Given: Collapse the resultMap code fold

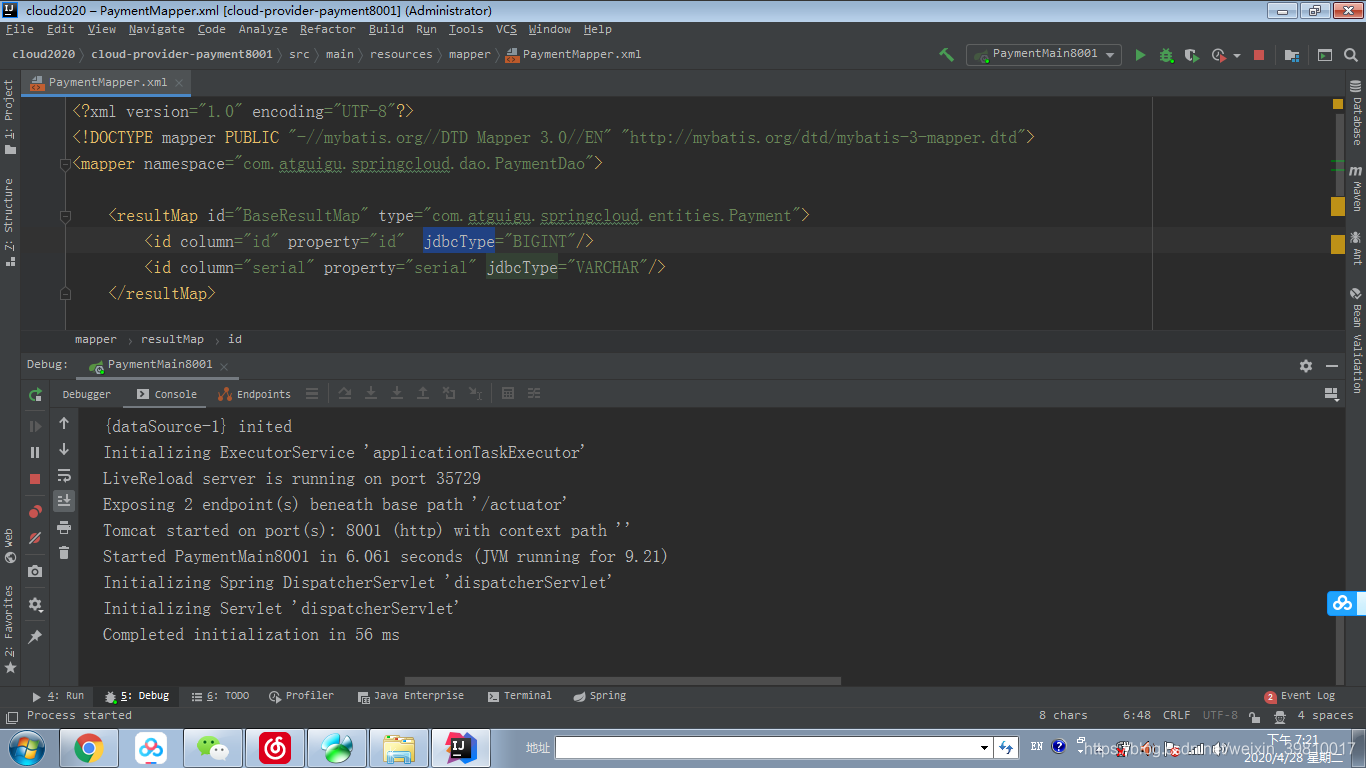Looking at the screenshot, I should (65, 215).
